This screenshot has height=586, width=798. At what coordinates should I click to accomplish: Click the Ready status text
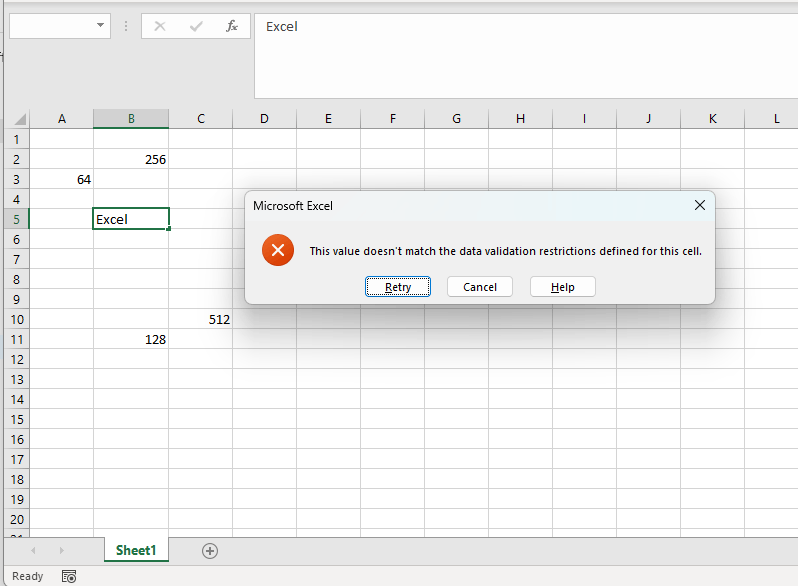click(27, 576)
